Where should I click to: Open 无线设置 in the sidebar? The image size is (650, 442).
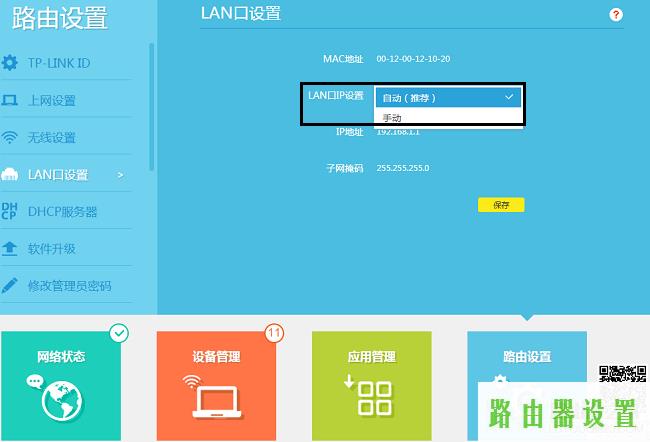[52, 138]
